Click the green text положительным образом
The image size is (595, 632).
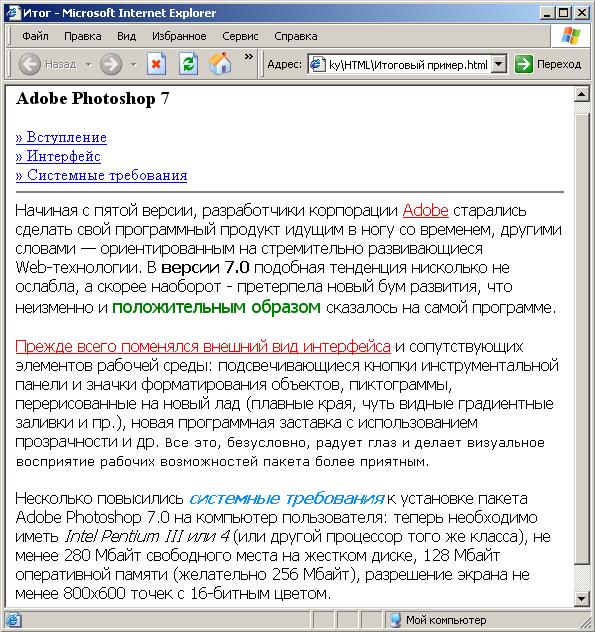(216, 307)
